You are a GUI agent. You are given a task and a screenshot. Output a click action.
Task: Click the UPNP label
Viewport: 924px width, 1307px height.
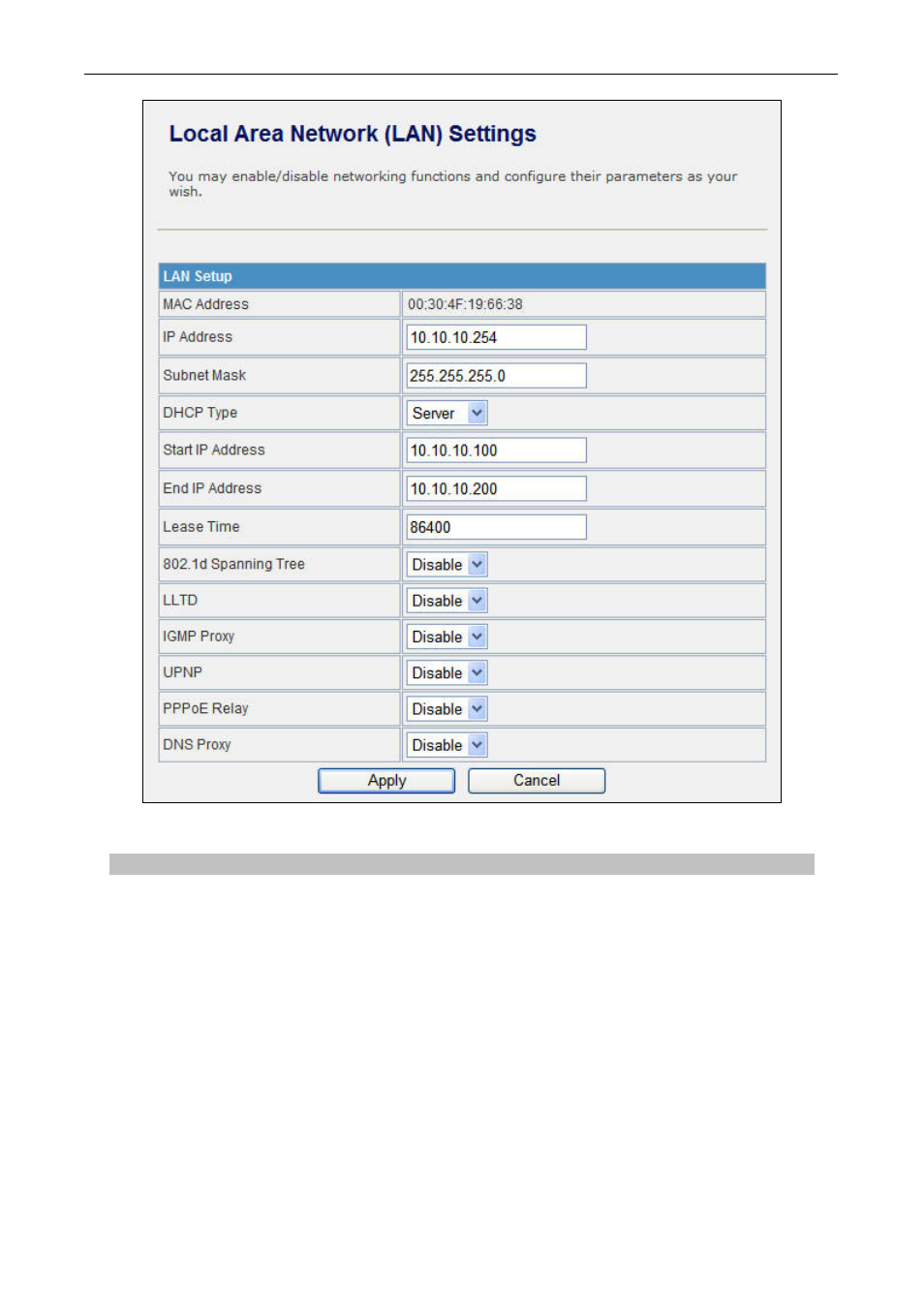(182, 672)
